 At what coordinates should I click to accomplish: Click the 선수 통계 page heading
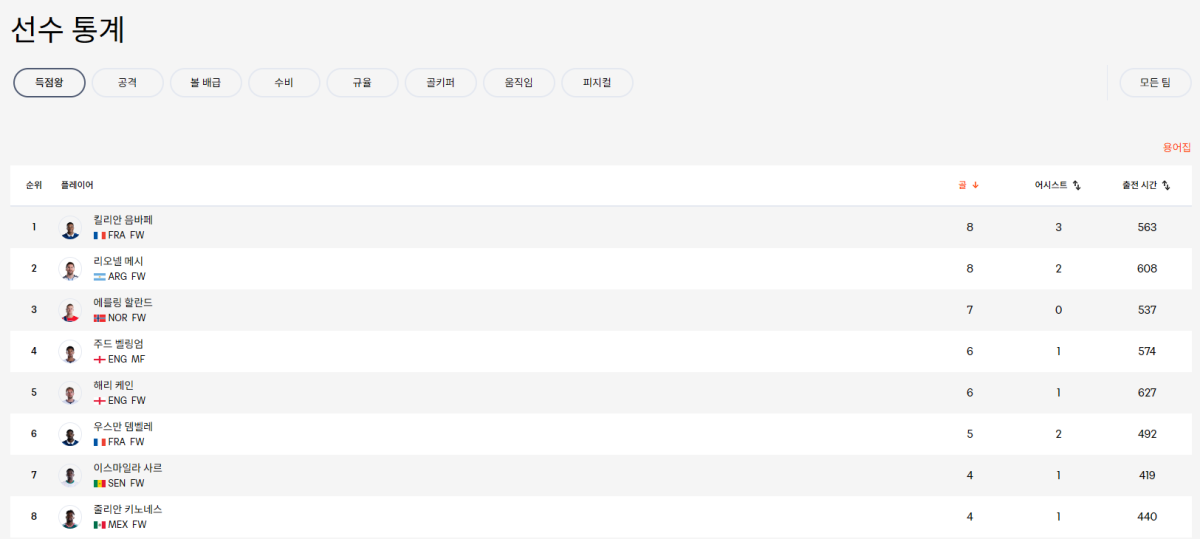click(x=68, y=29)
